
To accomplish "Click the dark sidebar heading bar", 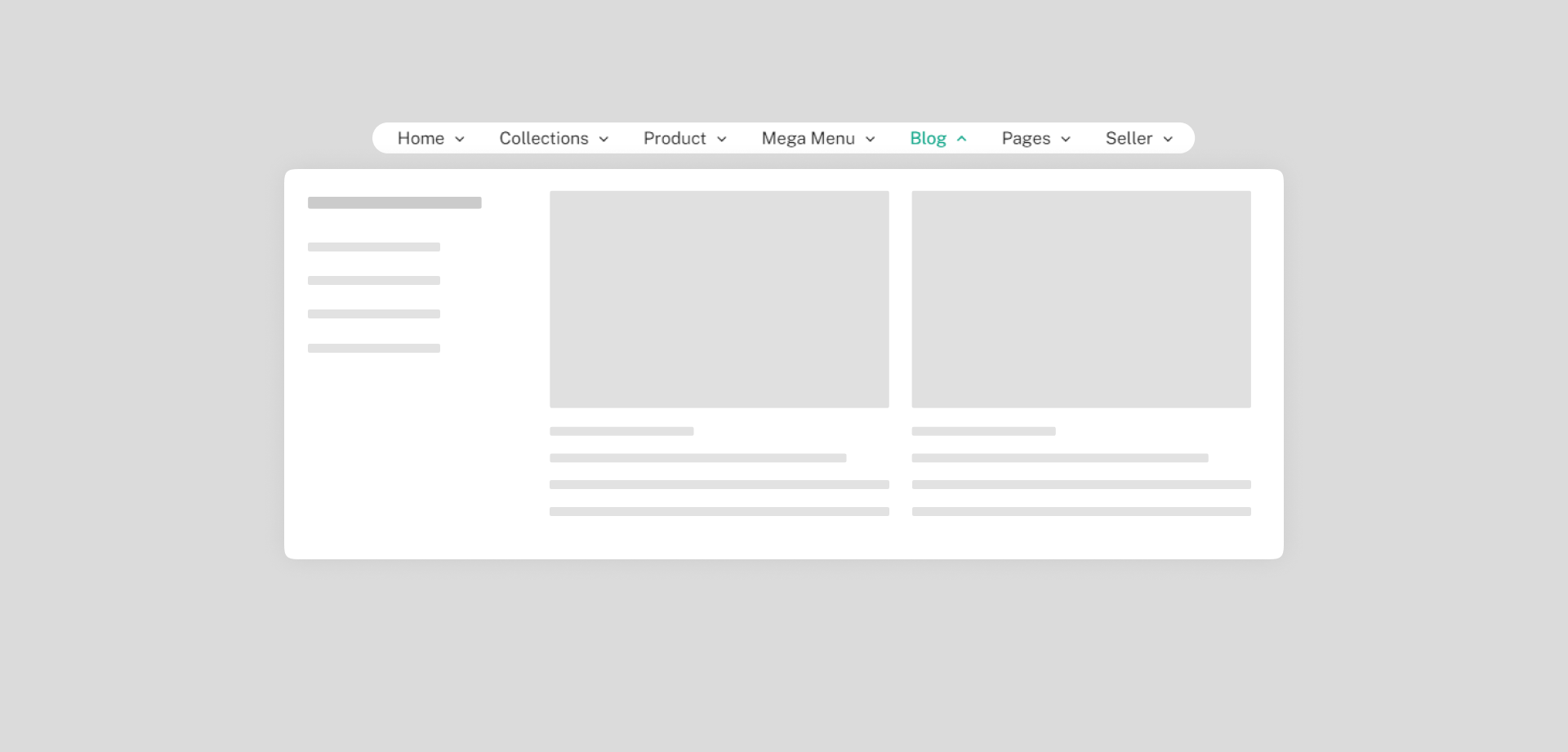I will 394,202.
